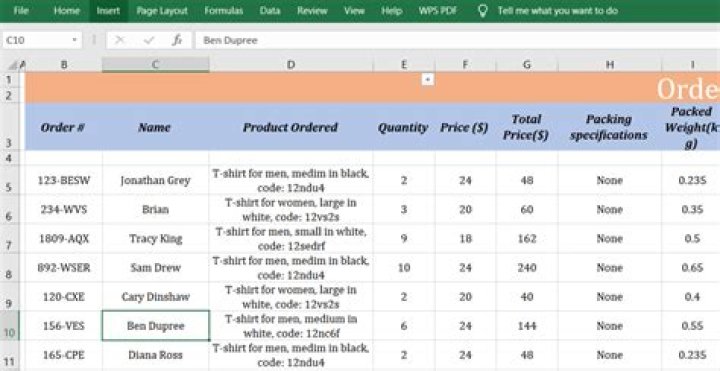Click the Name Box showing C10
Screen dimensions: 720x371
[41, 40]
